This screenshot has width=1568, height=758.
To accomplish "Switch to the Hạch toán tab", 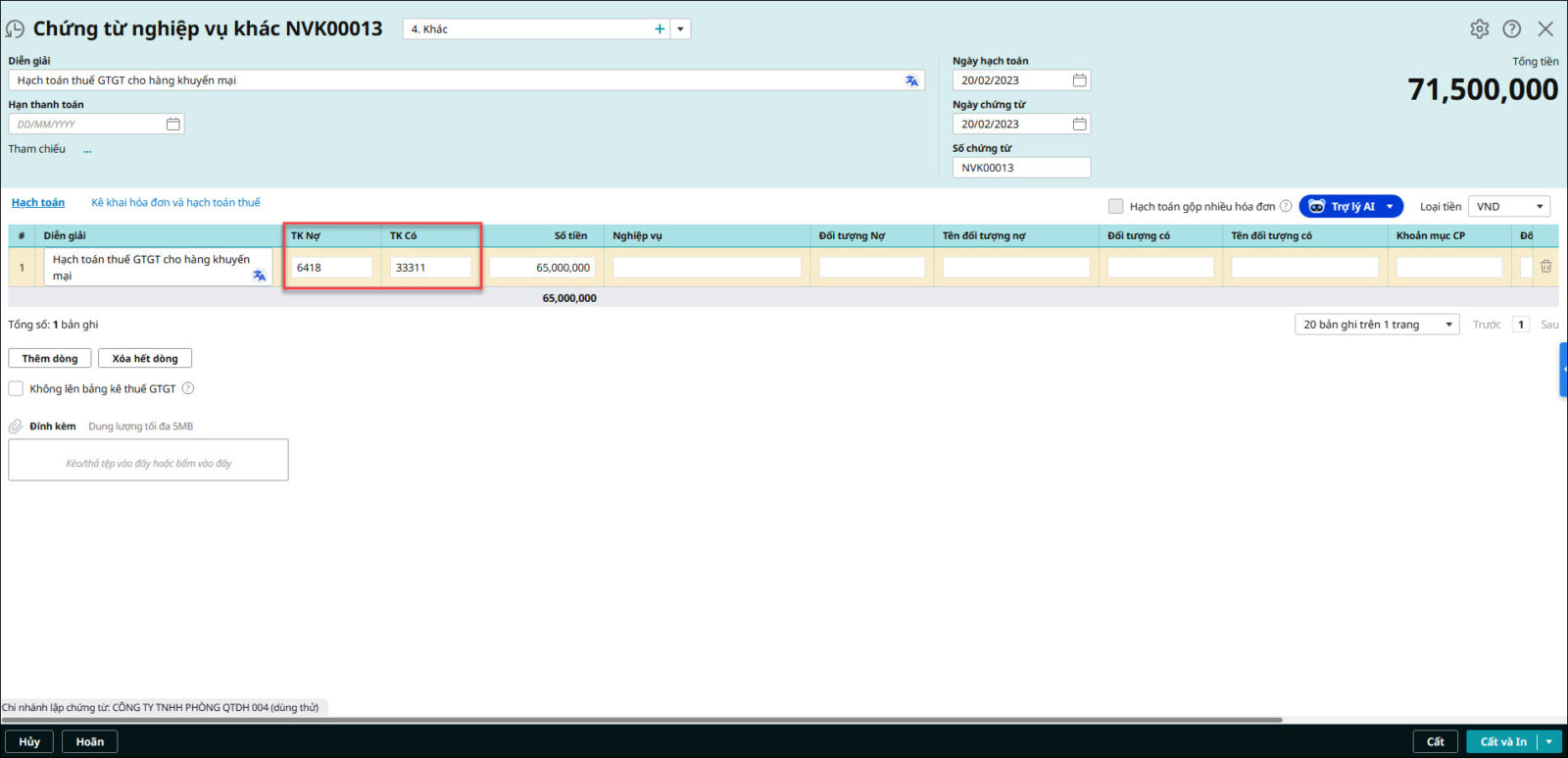I will tap(38, 203).
